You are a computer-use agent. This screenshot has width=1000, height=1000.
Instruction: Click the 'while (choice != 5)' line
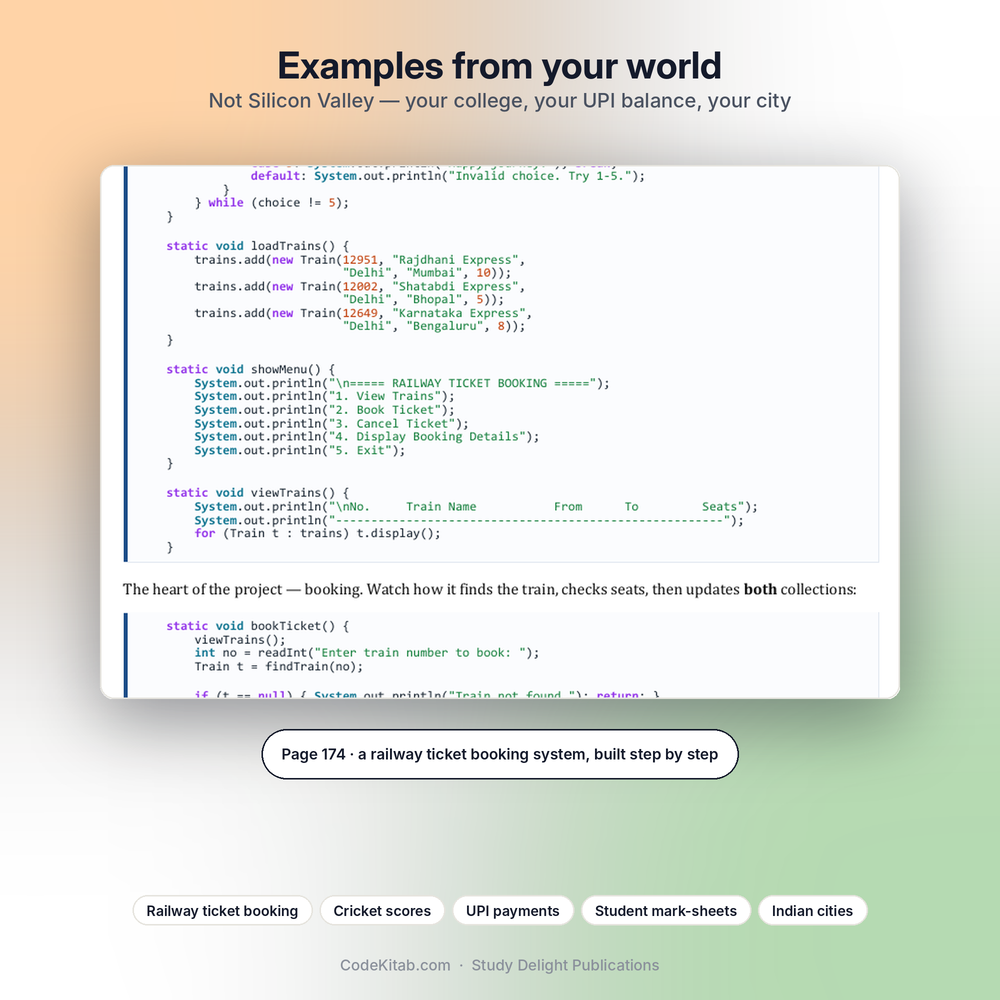point(272,203)
